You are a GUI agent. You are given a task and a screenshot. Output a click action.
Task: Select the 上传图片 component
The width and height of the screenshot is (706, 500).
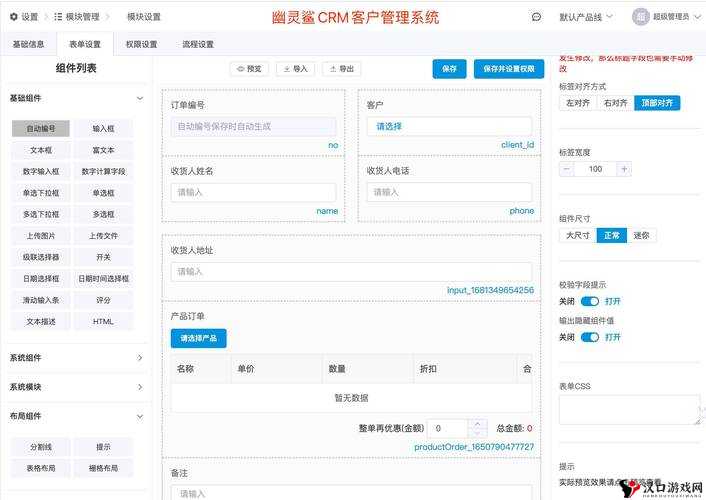41,236
